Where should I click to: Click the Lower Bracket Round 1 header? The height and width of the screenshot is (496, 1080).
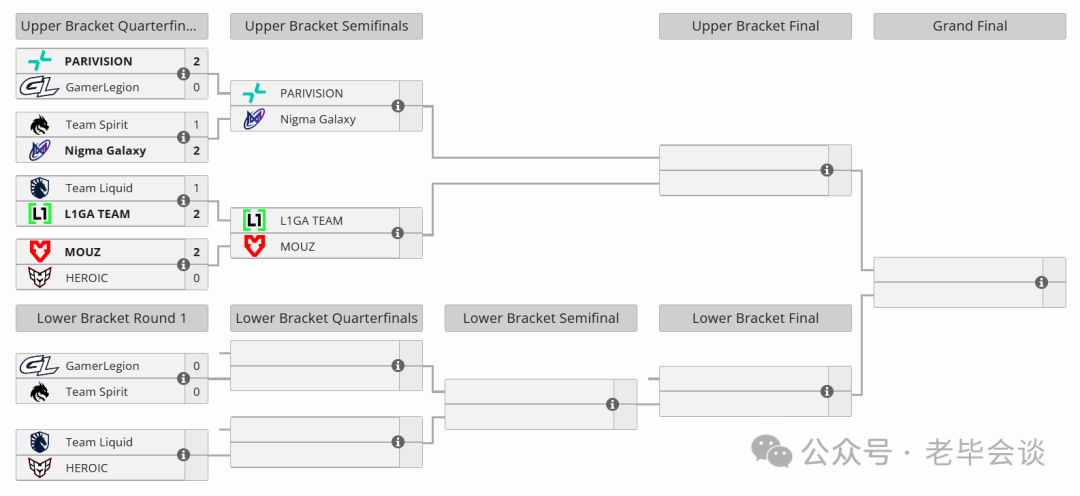[112, 318]
